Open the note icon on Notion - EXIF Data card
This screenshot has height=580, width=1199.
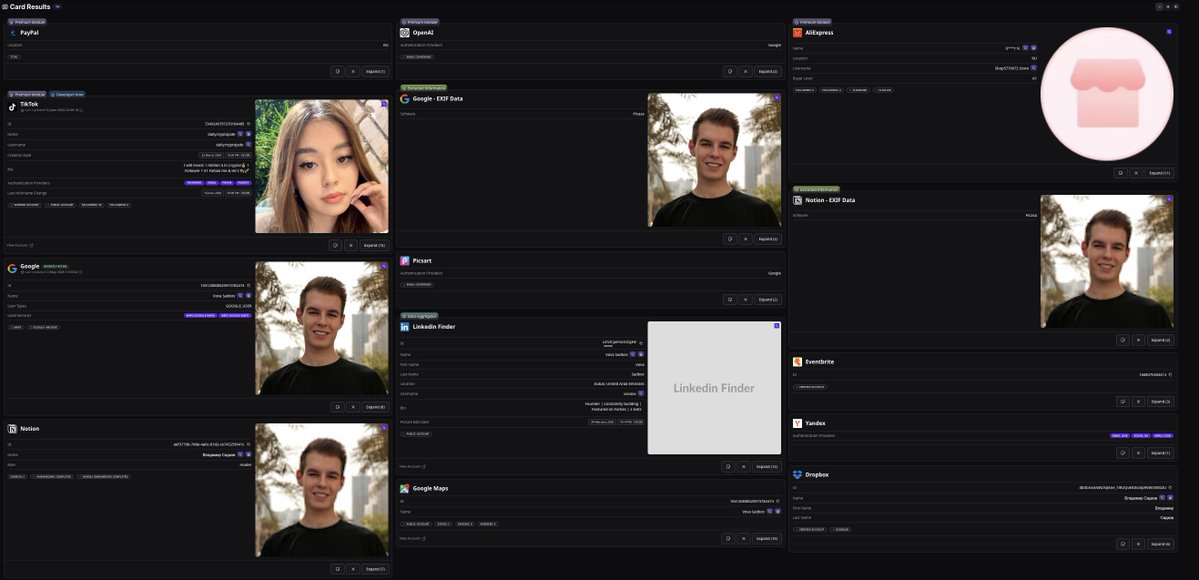point(1123,340)
